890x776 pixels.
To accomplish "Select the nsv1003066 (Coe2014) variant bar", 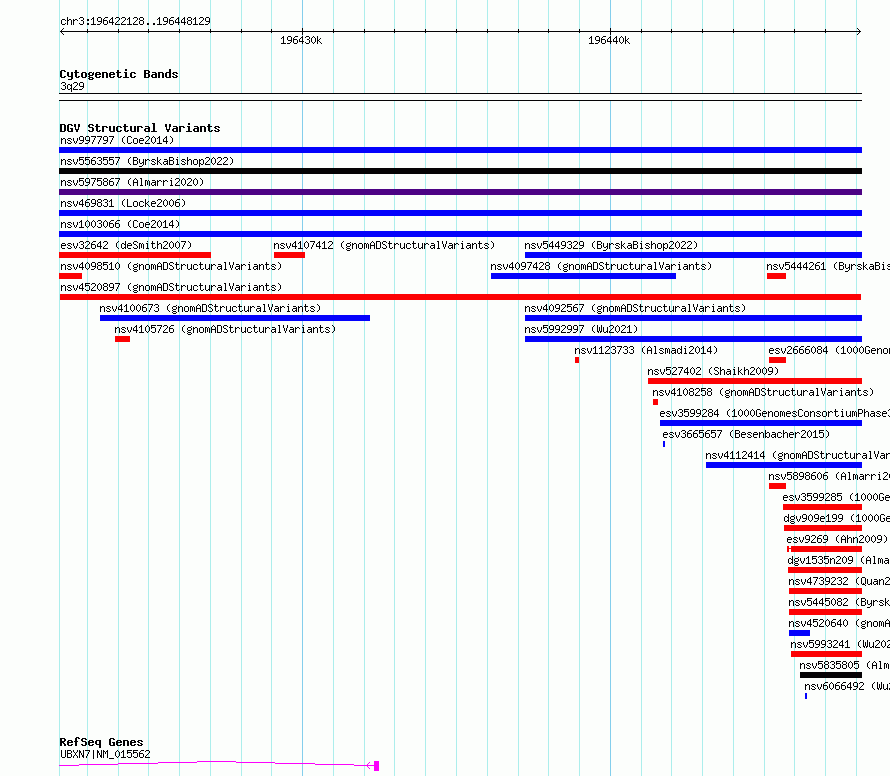I will [460, 234].
